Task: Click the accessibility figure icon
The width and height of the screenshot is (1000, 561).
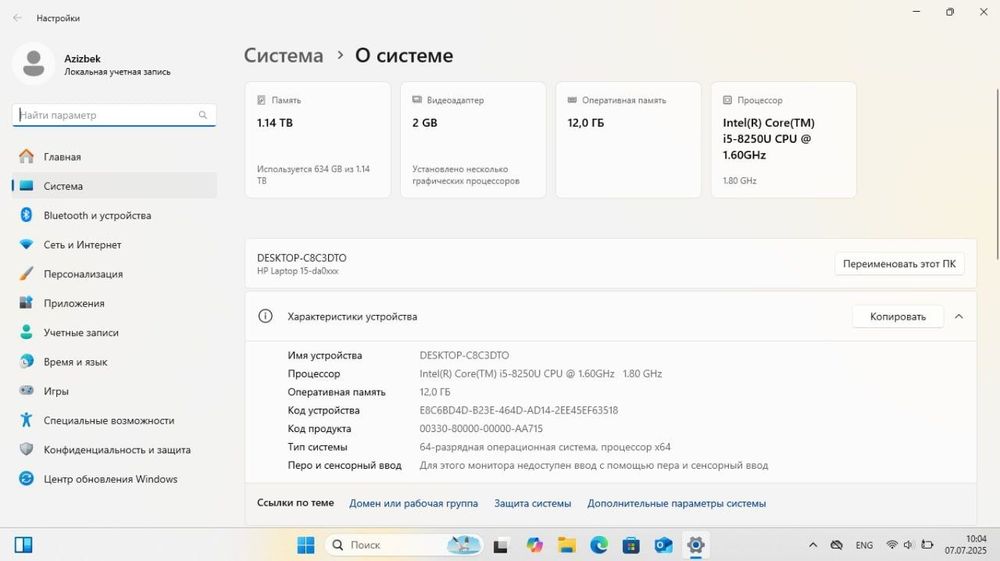Action: point(26,419)
